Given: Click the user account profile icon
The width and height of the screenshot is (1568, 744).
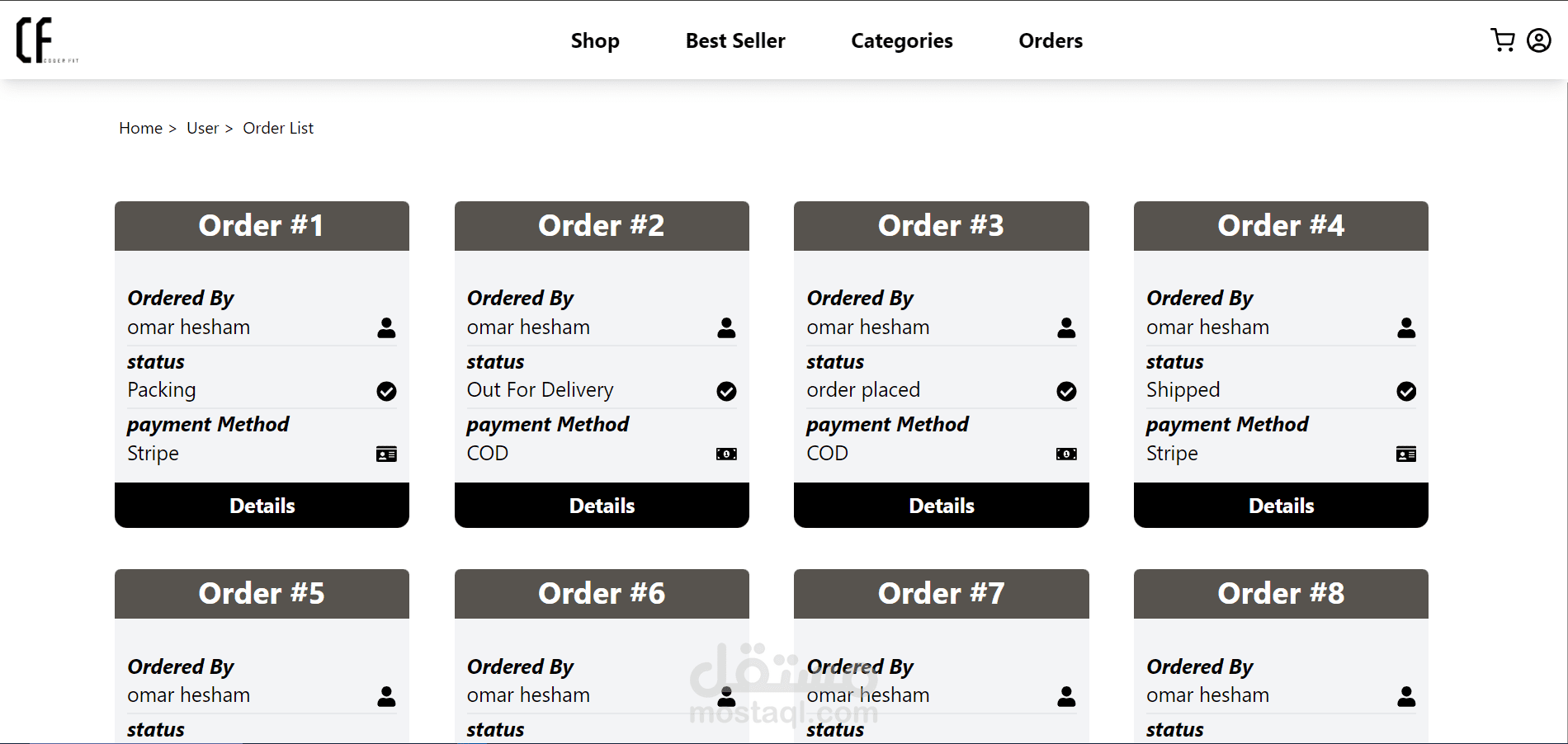Looking at the screenshot, I should tap(1538, 40).
